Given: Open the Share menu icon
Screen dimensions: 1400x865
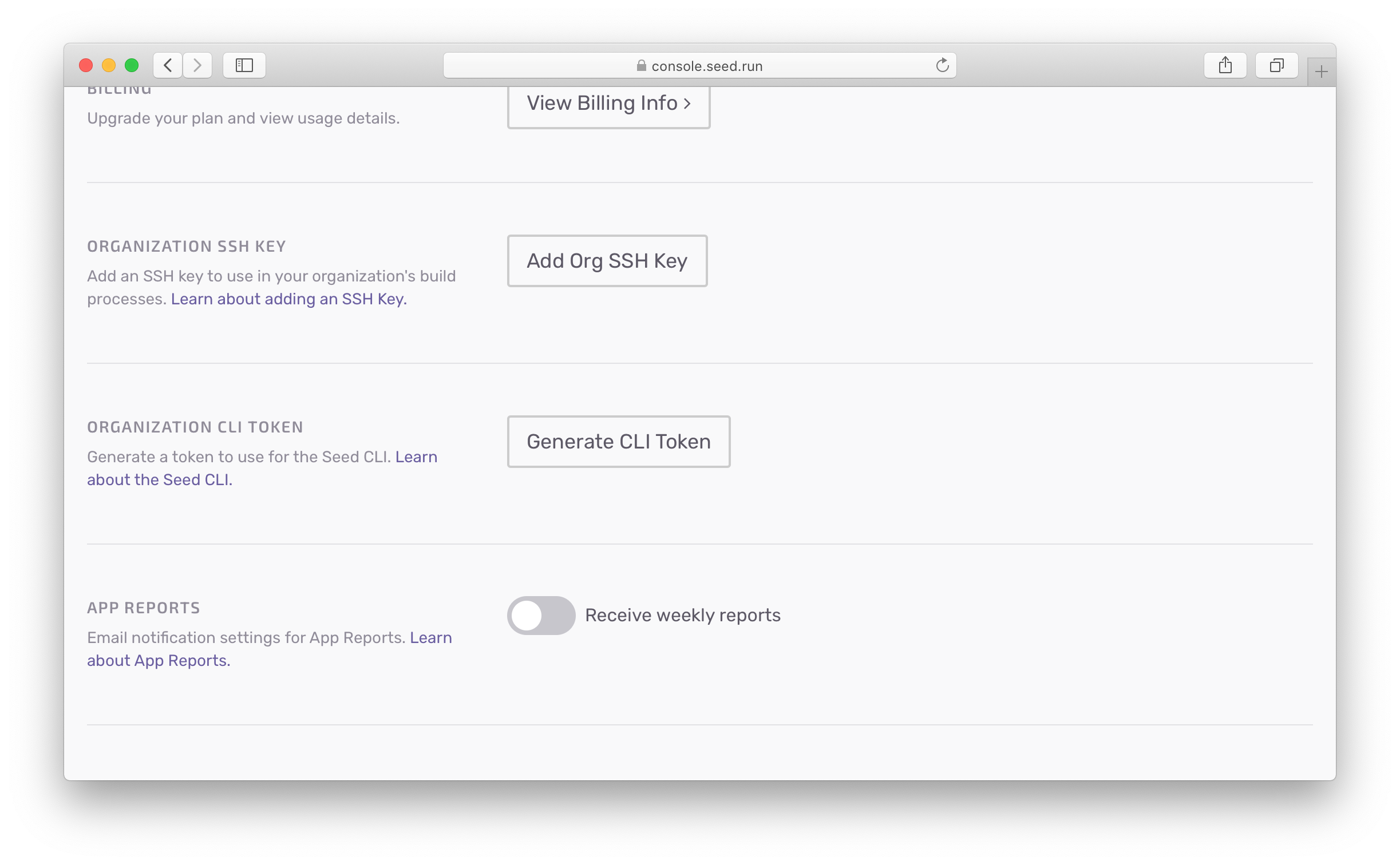Looking at the screenshot, I should coord(1225,65).
